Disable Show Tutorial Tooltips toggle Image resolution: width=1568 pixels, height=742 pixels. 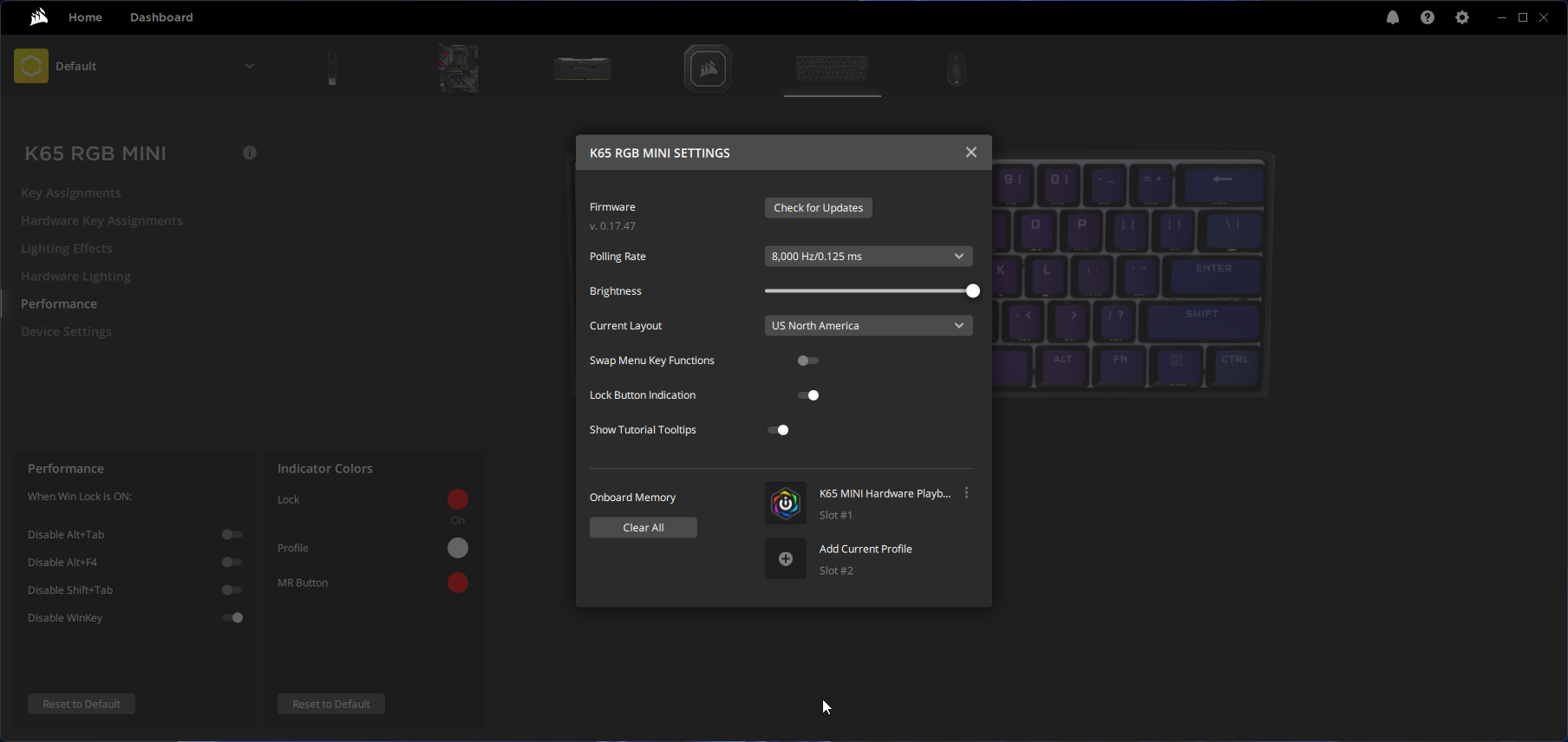tap(778, 430)
